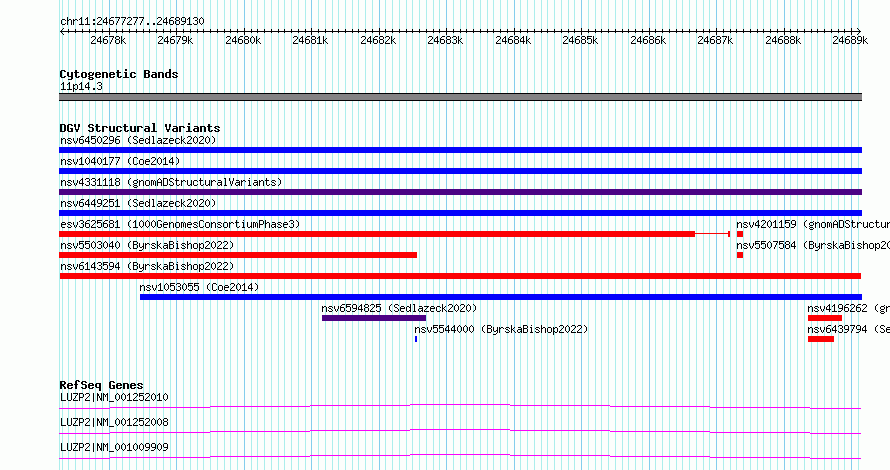Open transcript LUZP2|NM_001252008 label
890x470 pixels.
[x=114, y=422]
